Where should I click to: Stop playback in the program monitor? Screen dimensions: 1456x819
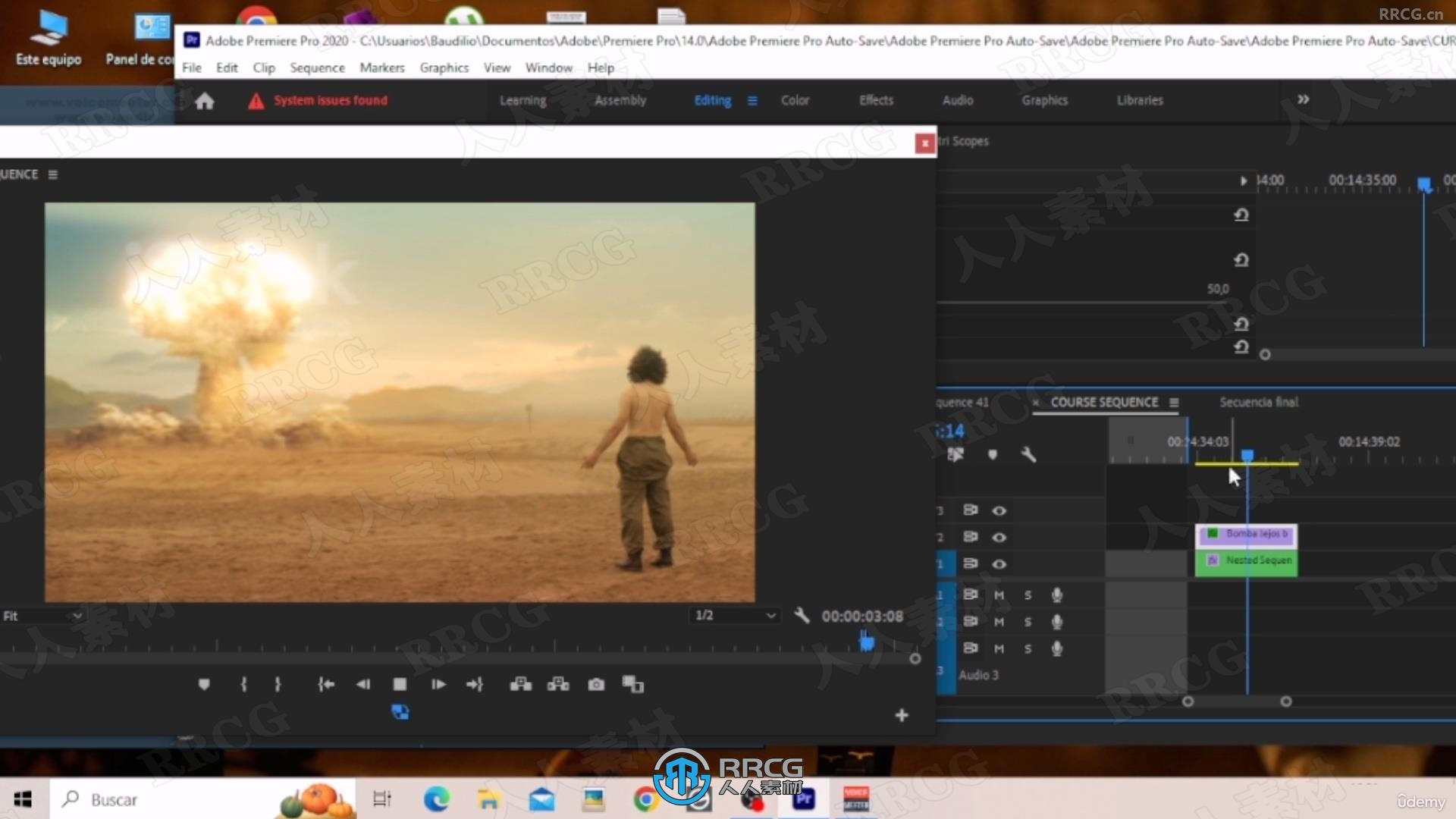click(400, 685)
